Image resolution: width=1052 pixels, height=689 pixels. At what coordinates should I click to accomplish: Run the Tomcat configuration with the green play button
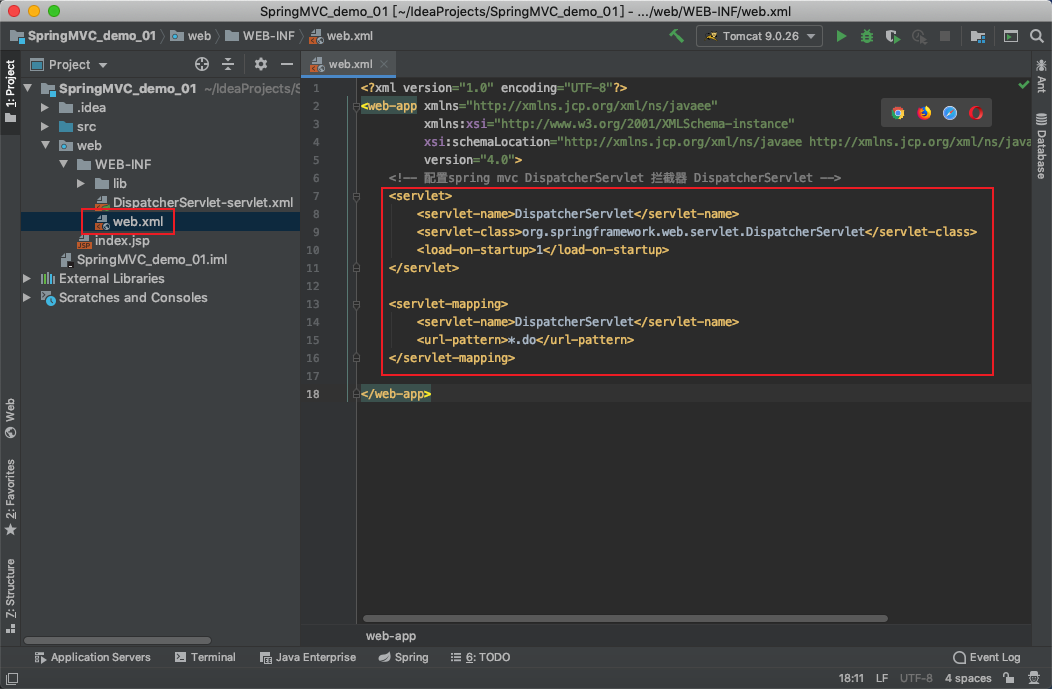click(841, 36)
